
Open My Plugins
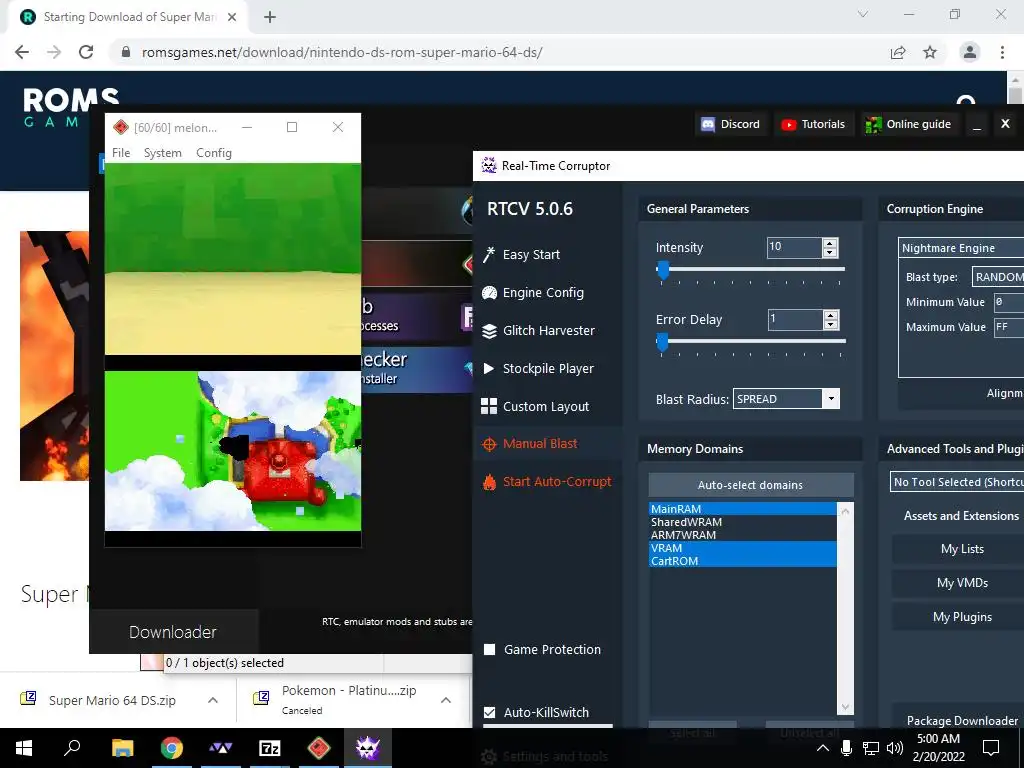(x=962, y=617)
